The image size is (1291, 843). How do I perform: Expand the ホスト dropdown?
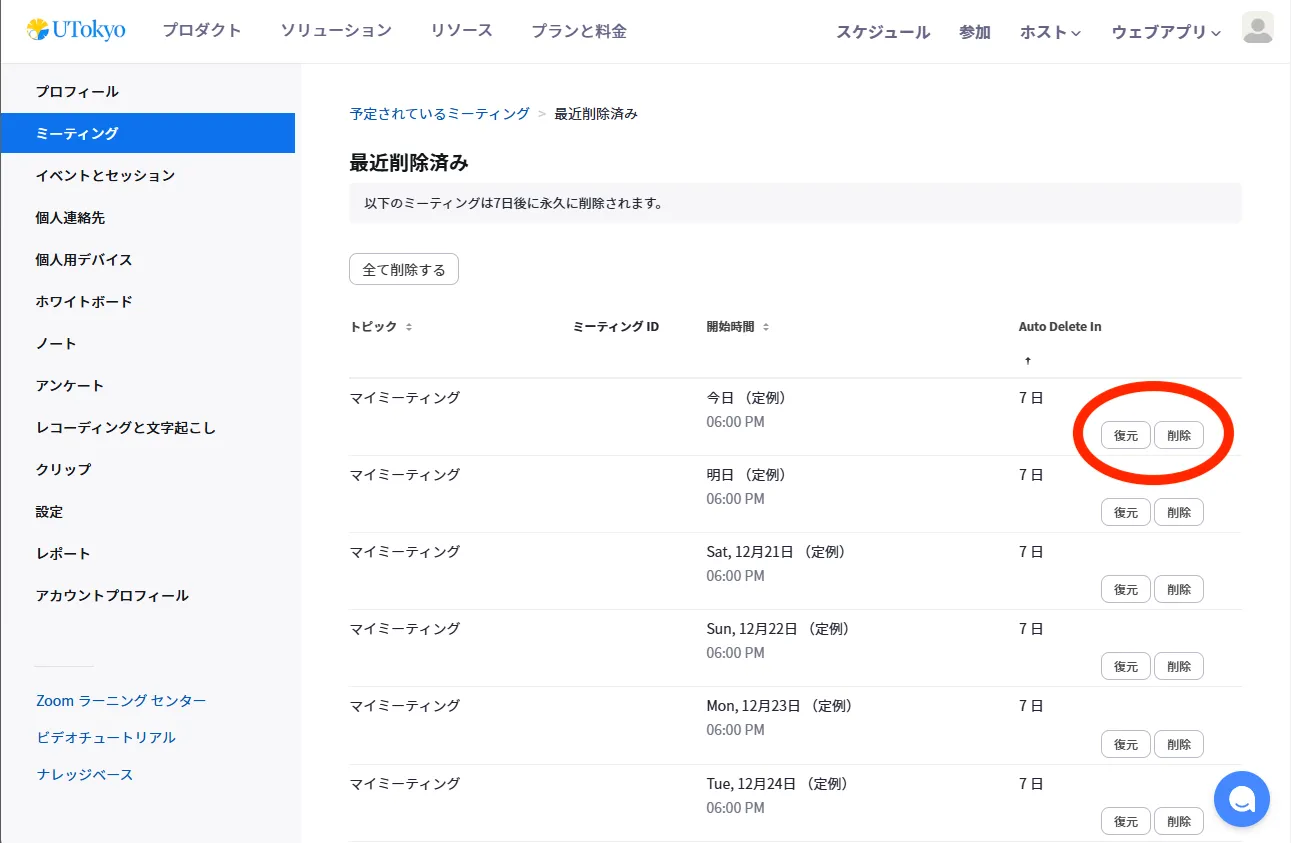[x=1050, y=32]
